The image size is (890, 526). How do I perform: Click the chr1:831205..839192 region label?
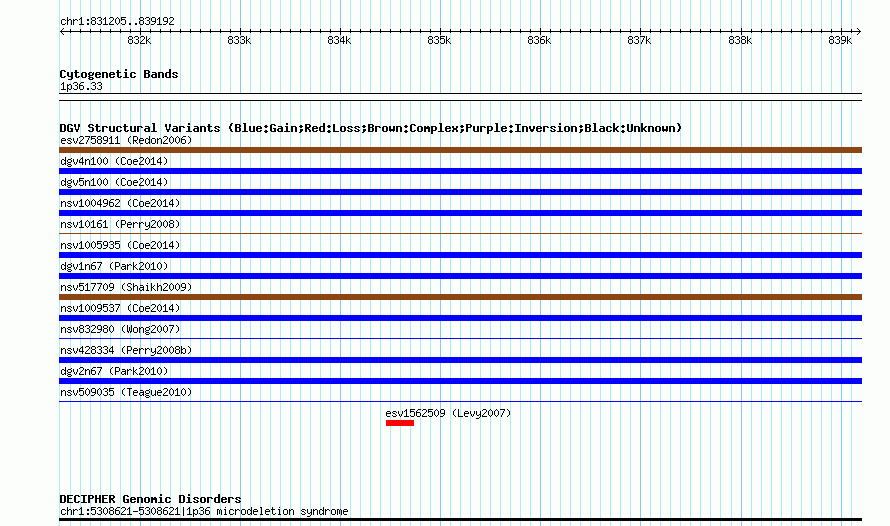point(117,21)
